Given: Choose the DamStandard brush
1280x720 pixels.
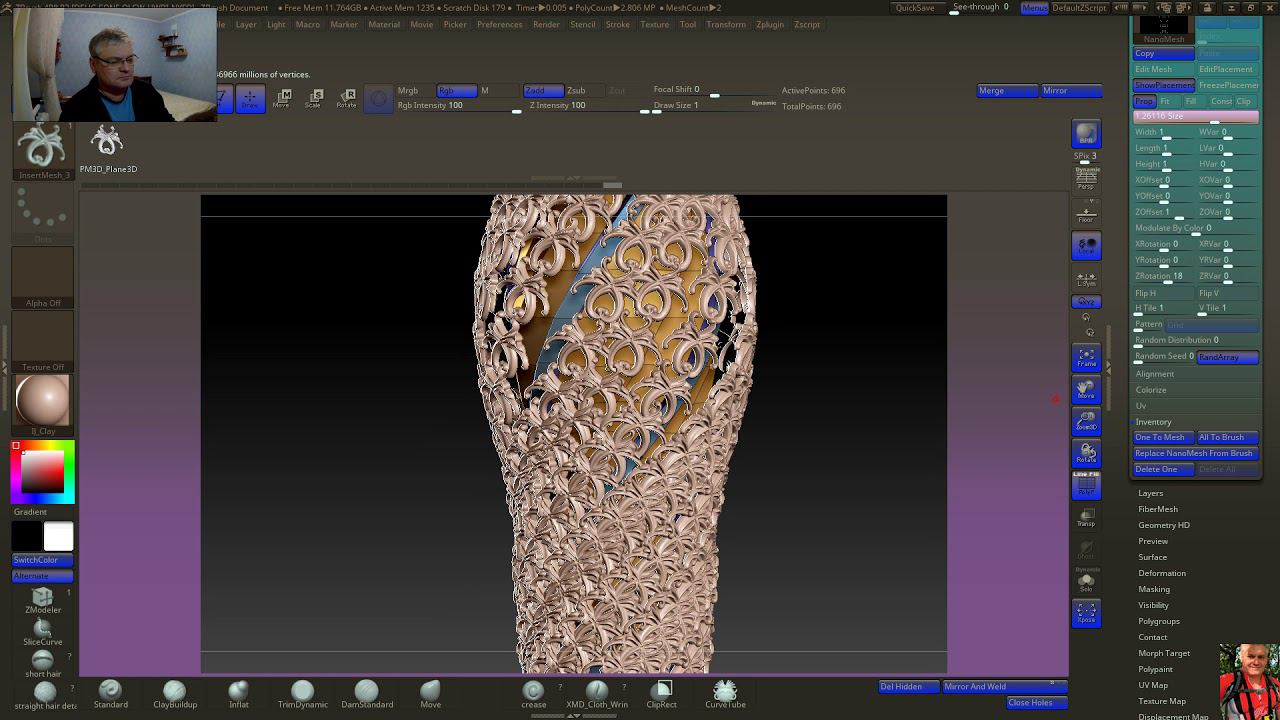Looking at the screenshot, I should [366, 692].
